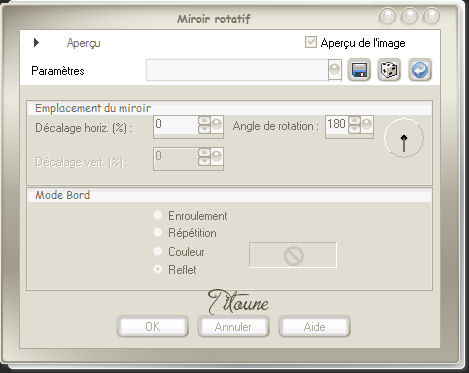The image size is (469, 373).
Task: Open the Paramètres preset dropdown
Action: point(335,70)
